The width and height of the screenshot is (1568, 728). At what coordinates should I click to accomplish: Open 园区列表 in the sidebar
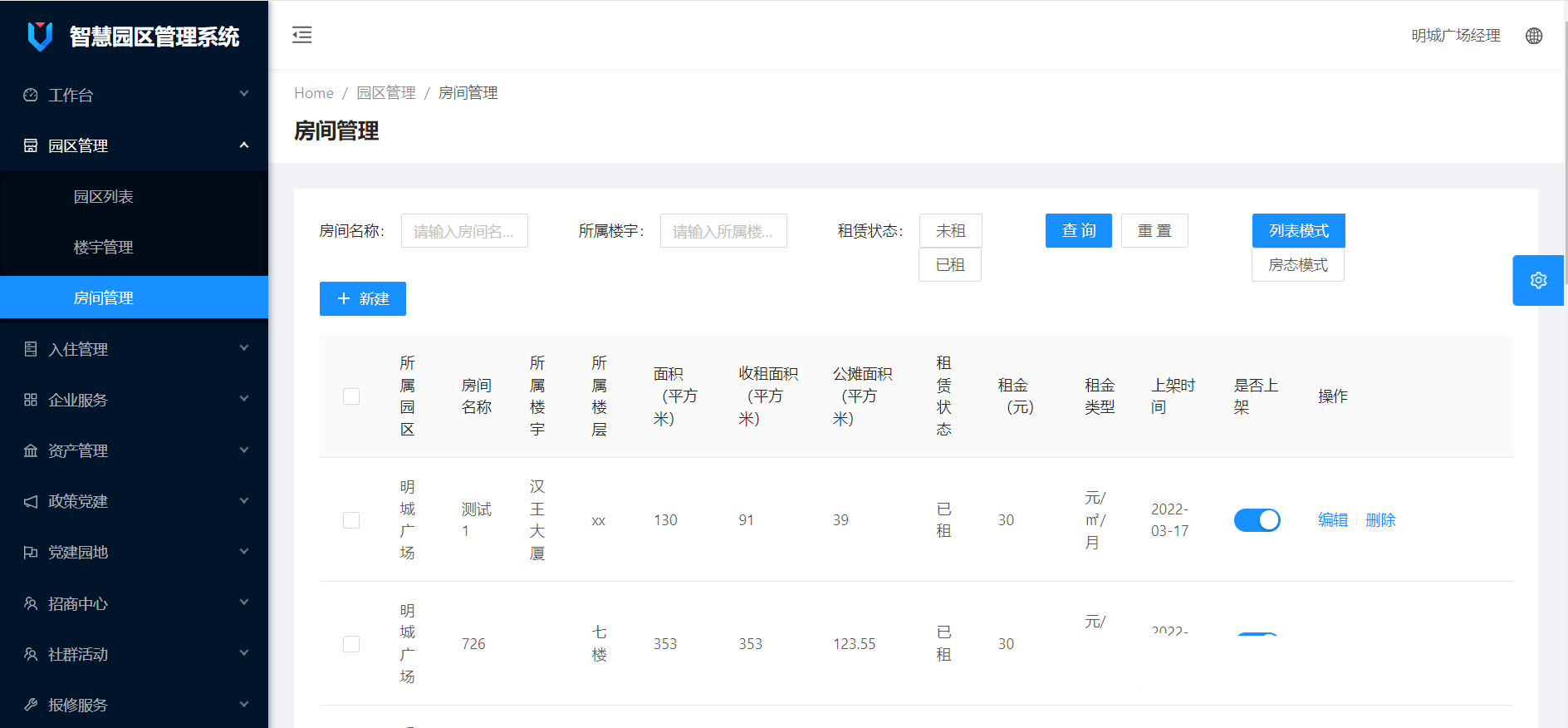tap(104, 197)
